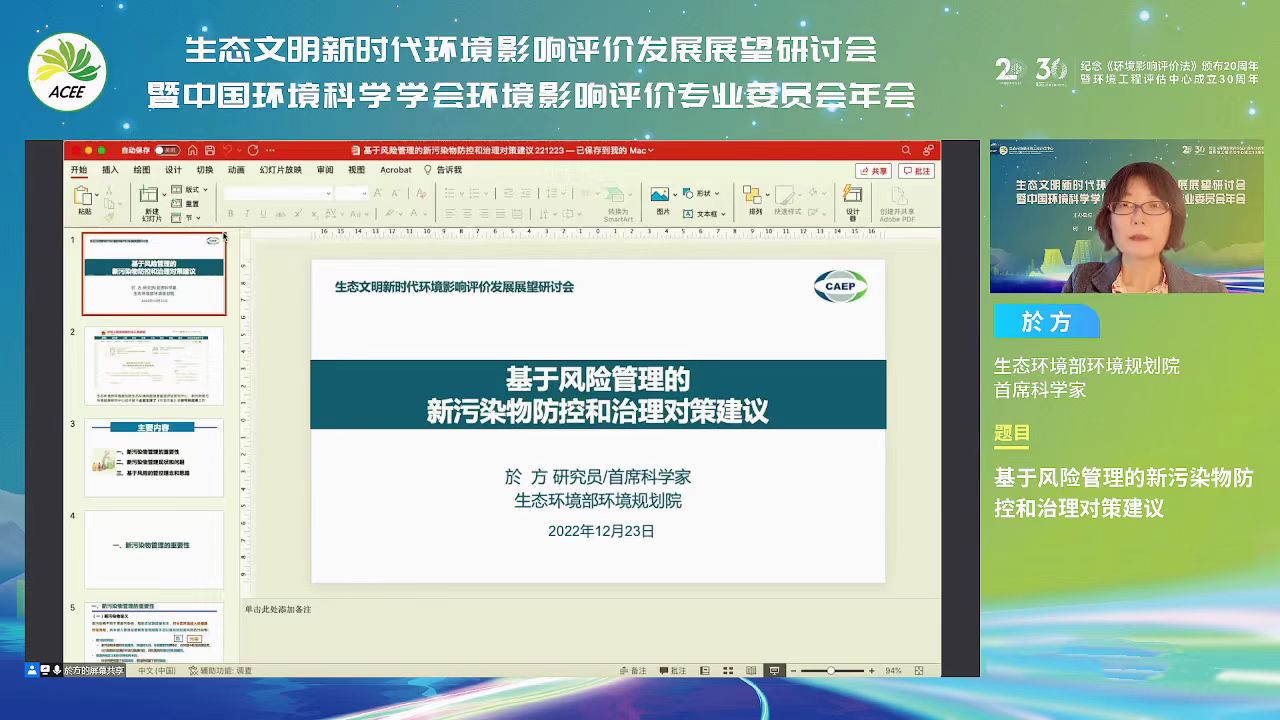The width and height of the screenshot is (1280, 720).
Task: Click the date 2022年12月23日 on slide
Action: click(601, 531)
